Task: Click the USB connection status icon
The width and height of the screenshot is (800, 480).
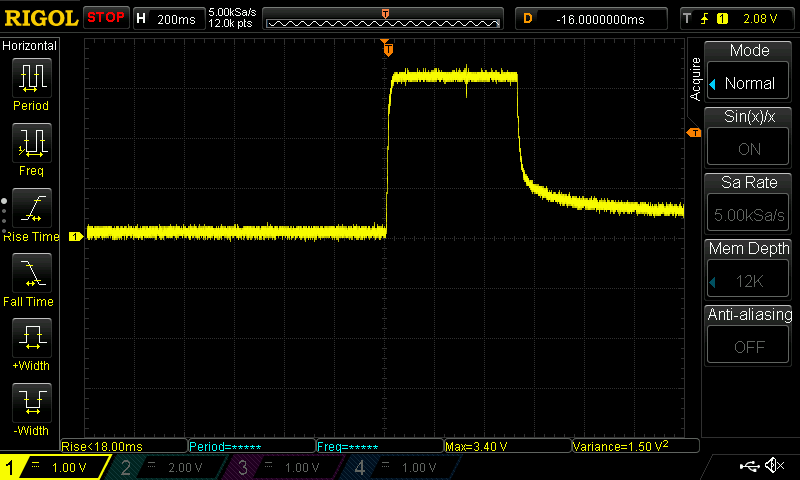Action: (749, 466)
